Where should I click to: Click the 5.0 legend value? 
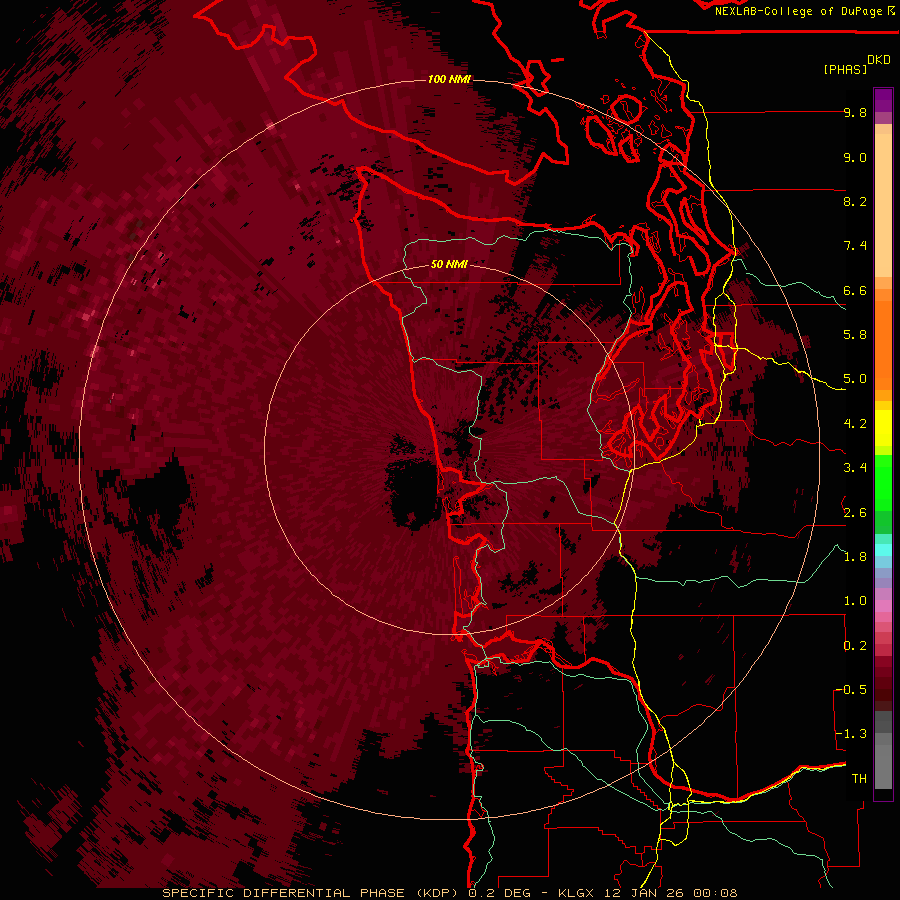pyautogui.click(x=855, y=379)
